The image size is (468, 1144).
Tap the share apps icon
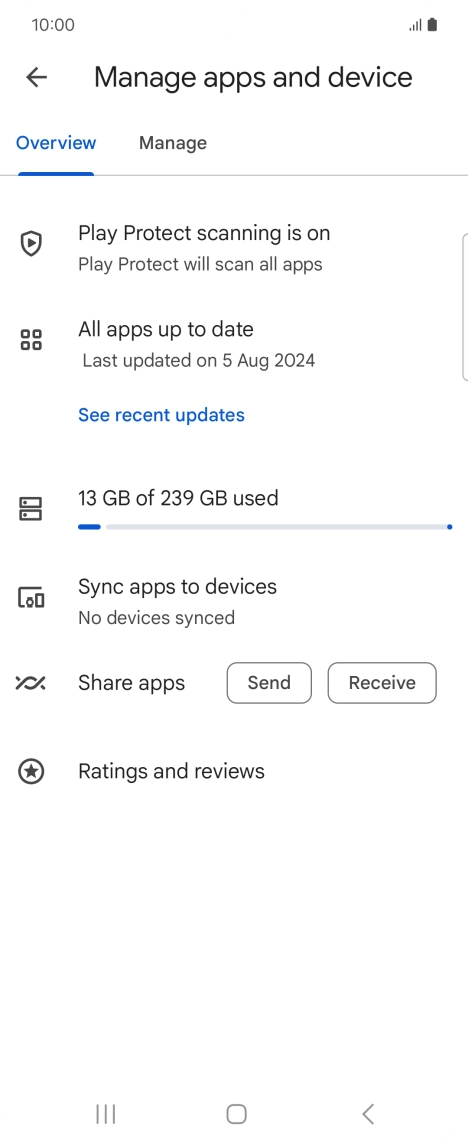pyautogui.click(x=31, y=683)
